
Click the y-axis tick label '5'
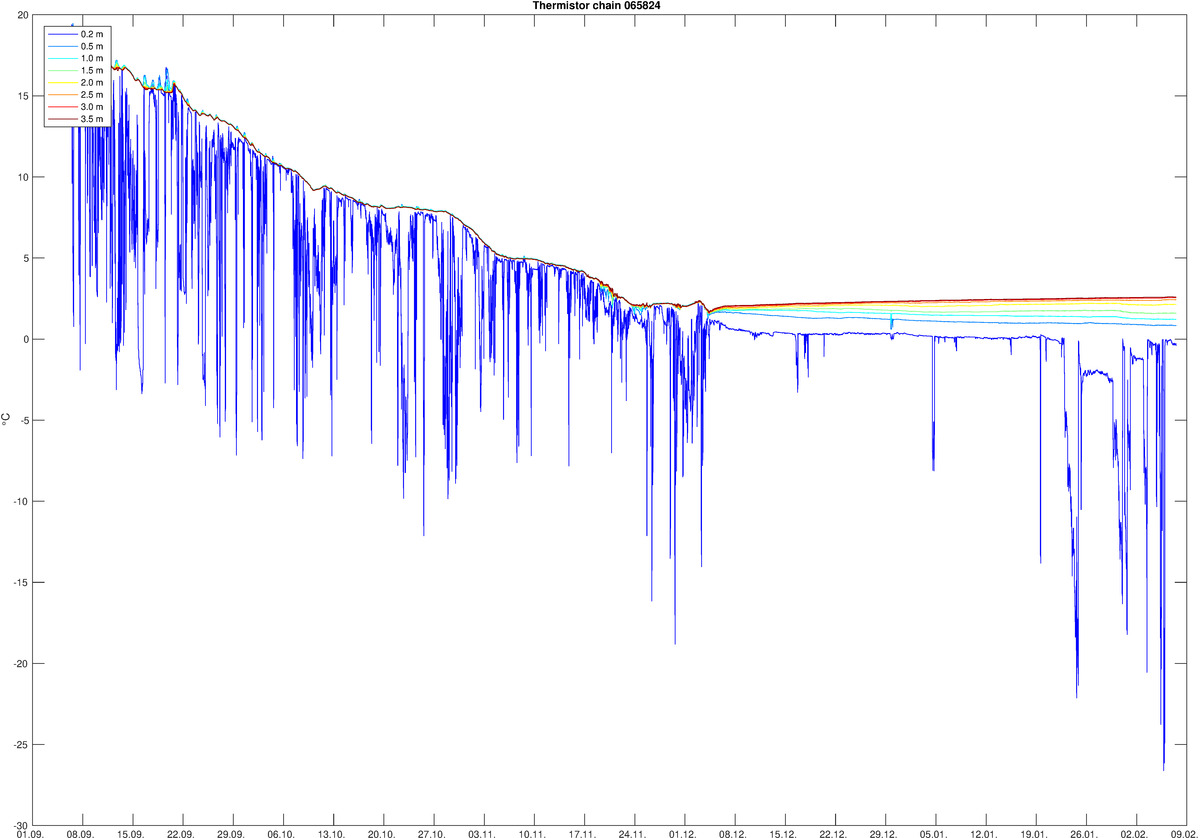tap(26, 258)
